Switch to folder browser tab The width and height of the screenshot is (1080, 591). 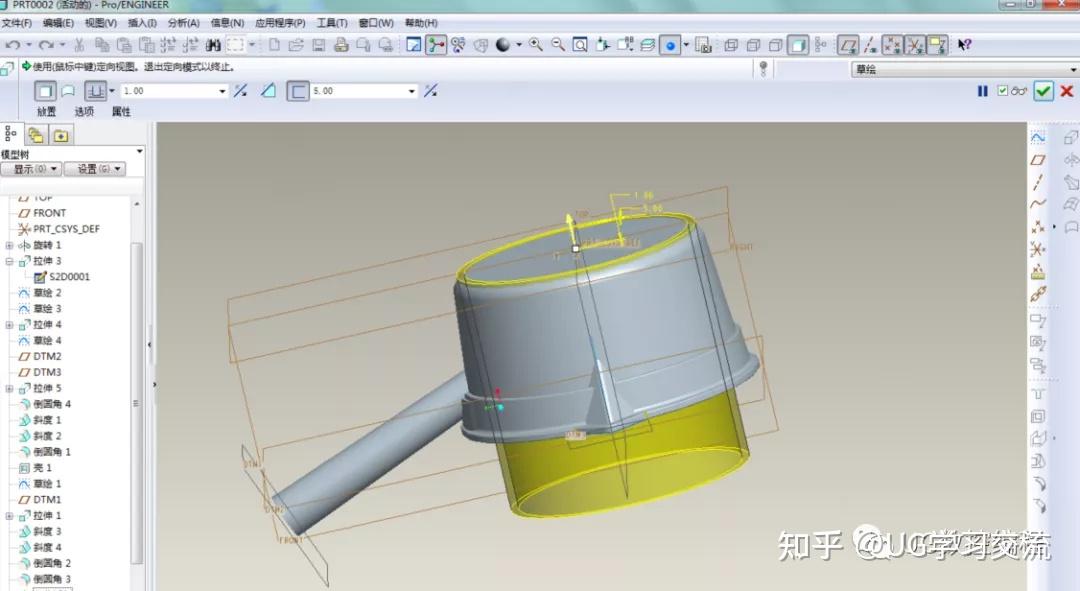point(36,135)
